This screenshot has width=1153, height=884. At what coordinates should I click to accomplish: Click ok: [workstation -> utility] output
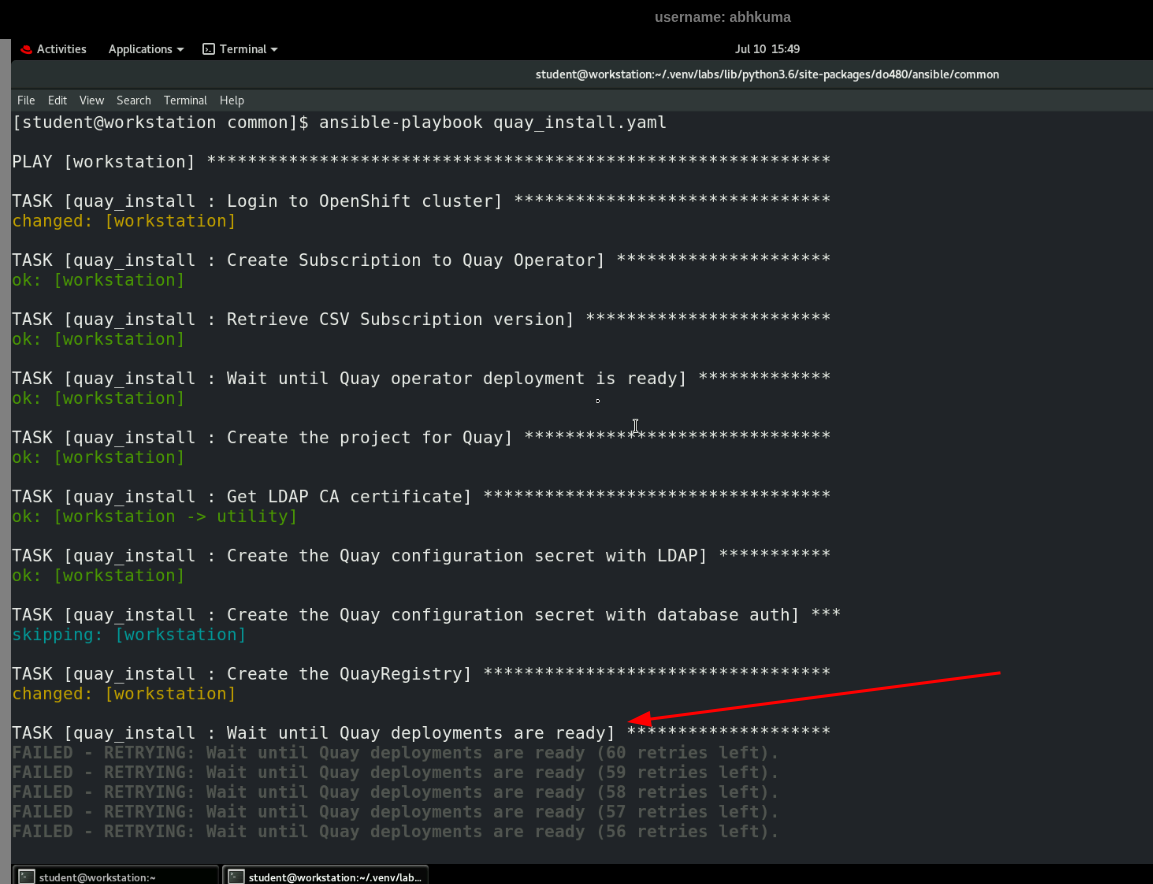click(x=154, y=516)
